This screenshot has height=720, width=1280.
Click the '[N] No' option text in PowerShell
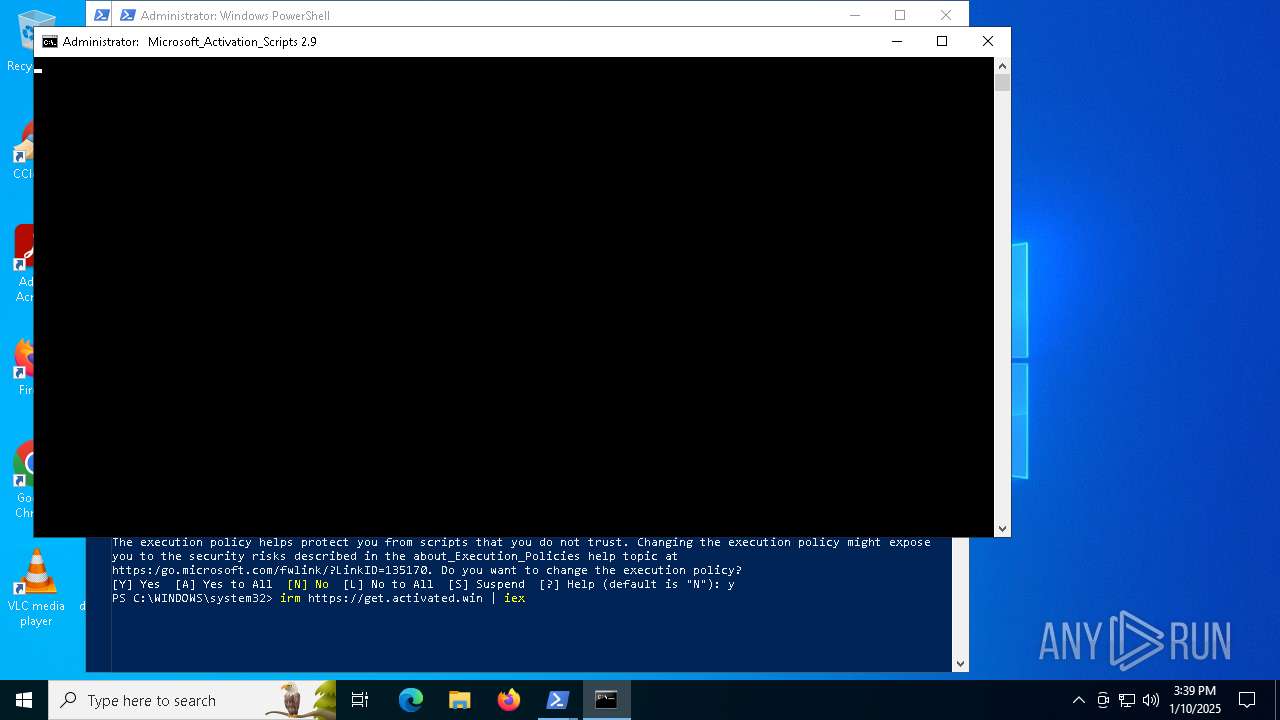coord(308,584)
